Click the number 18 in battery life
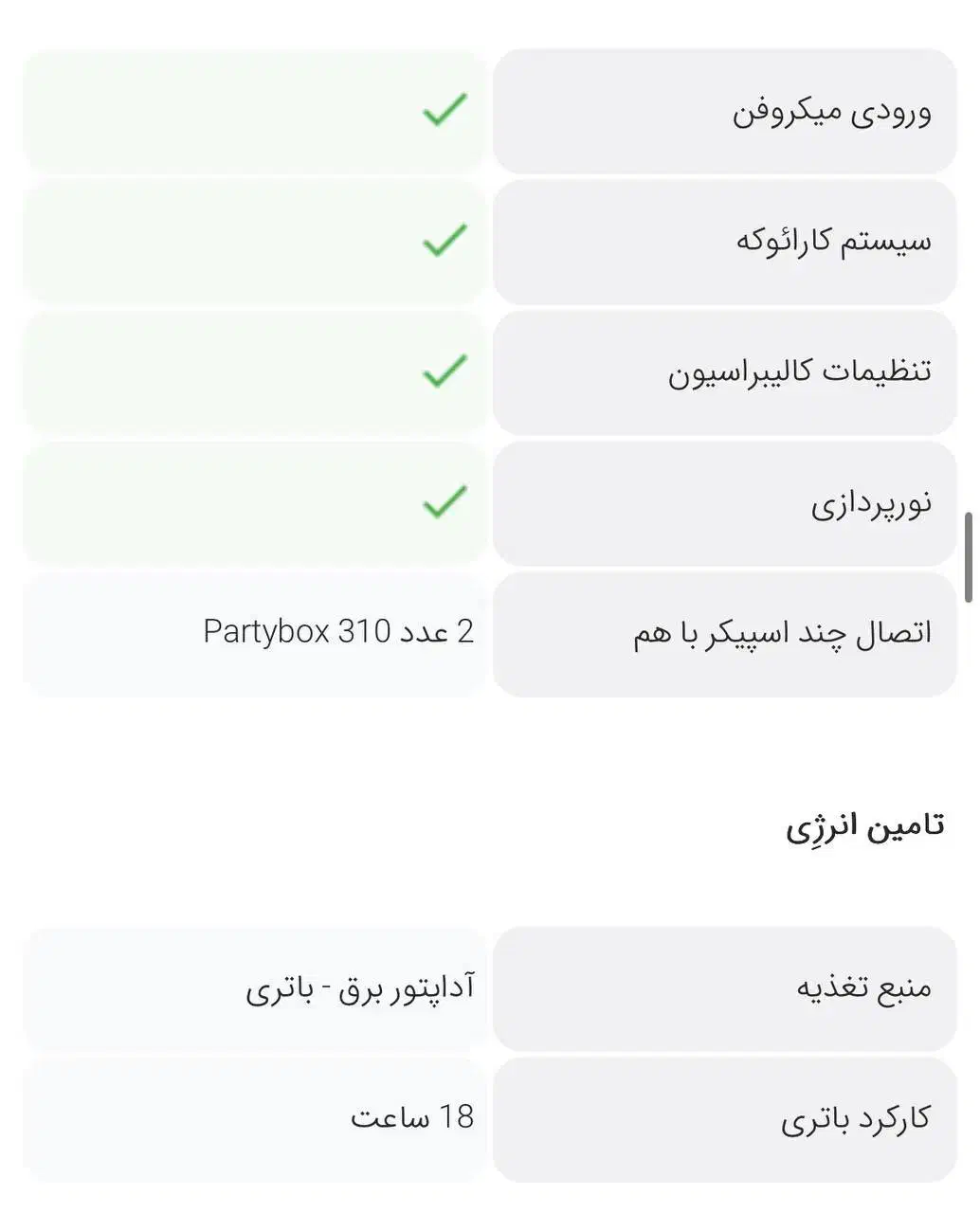The width and height of the screenshot is (980, 1213). pyautogui.click(x=456, y=1117)
